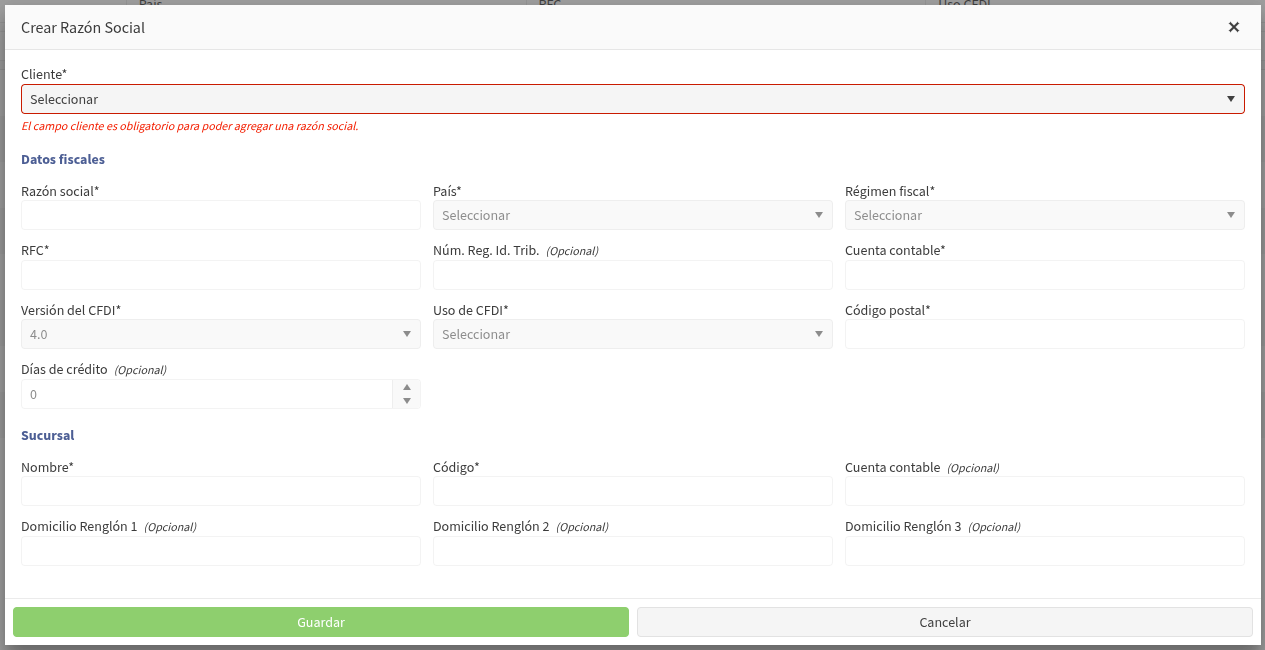This screenshot has height=650, width=1265.
Task: Save with the Guardar button
Action: point(321,622)
